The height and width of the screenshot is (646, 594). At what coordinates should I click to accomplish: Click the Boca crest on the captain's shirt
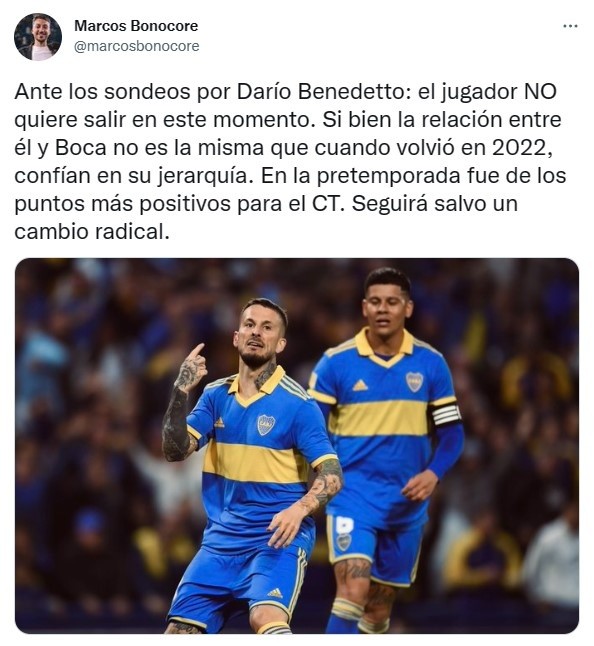pos(414,382)
